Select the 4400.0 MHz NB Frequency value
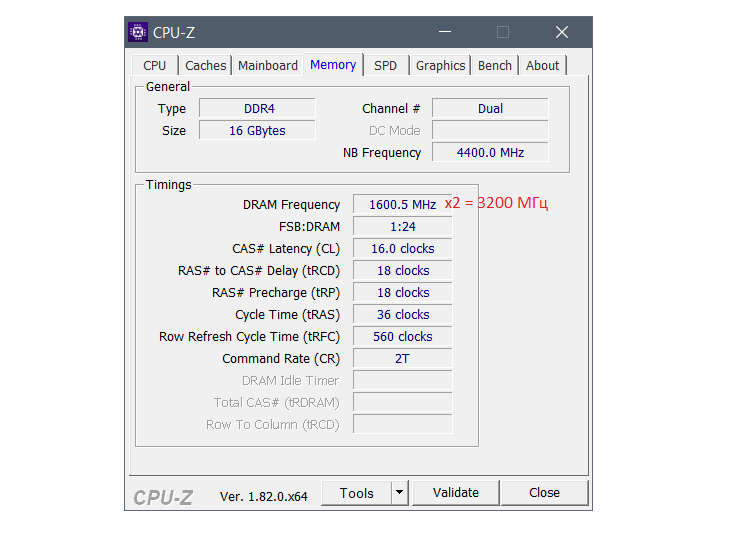 (x=490, y=152)
